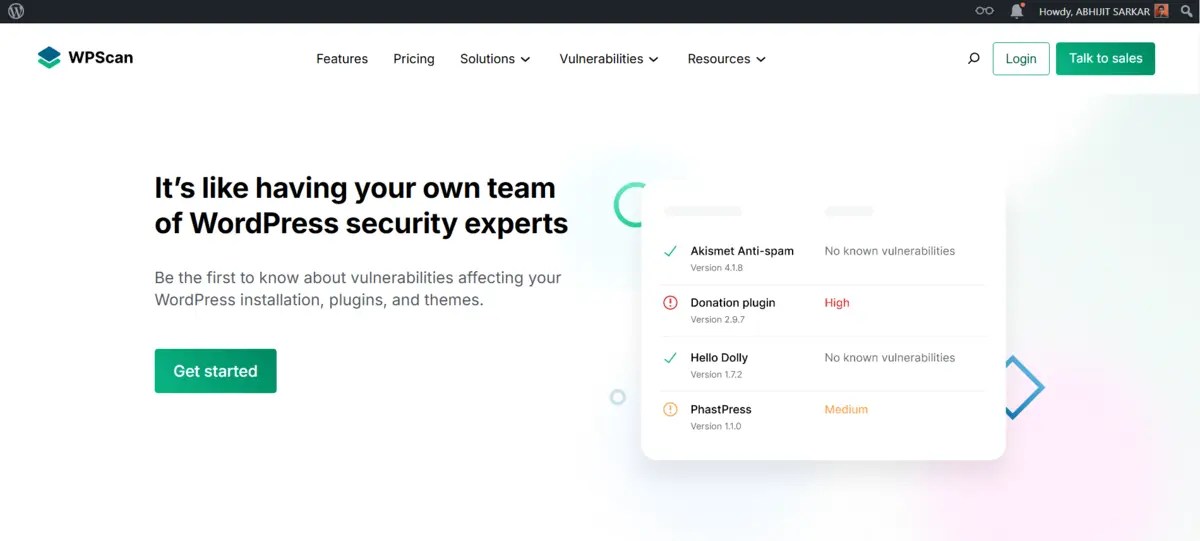The width and height of the screenshot is (1200, 541).
Task: Click the Medium severity label
Action: tap(846, 409)
